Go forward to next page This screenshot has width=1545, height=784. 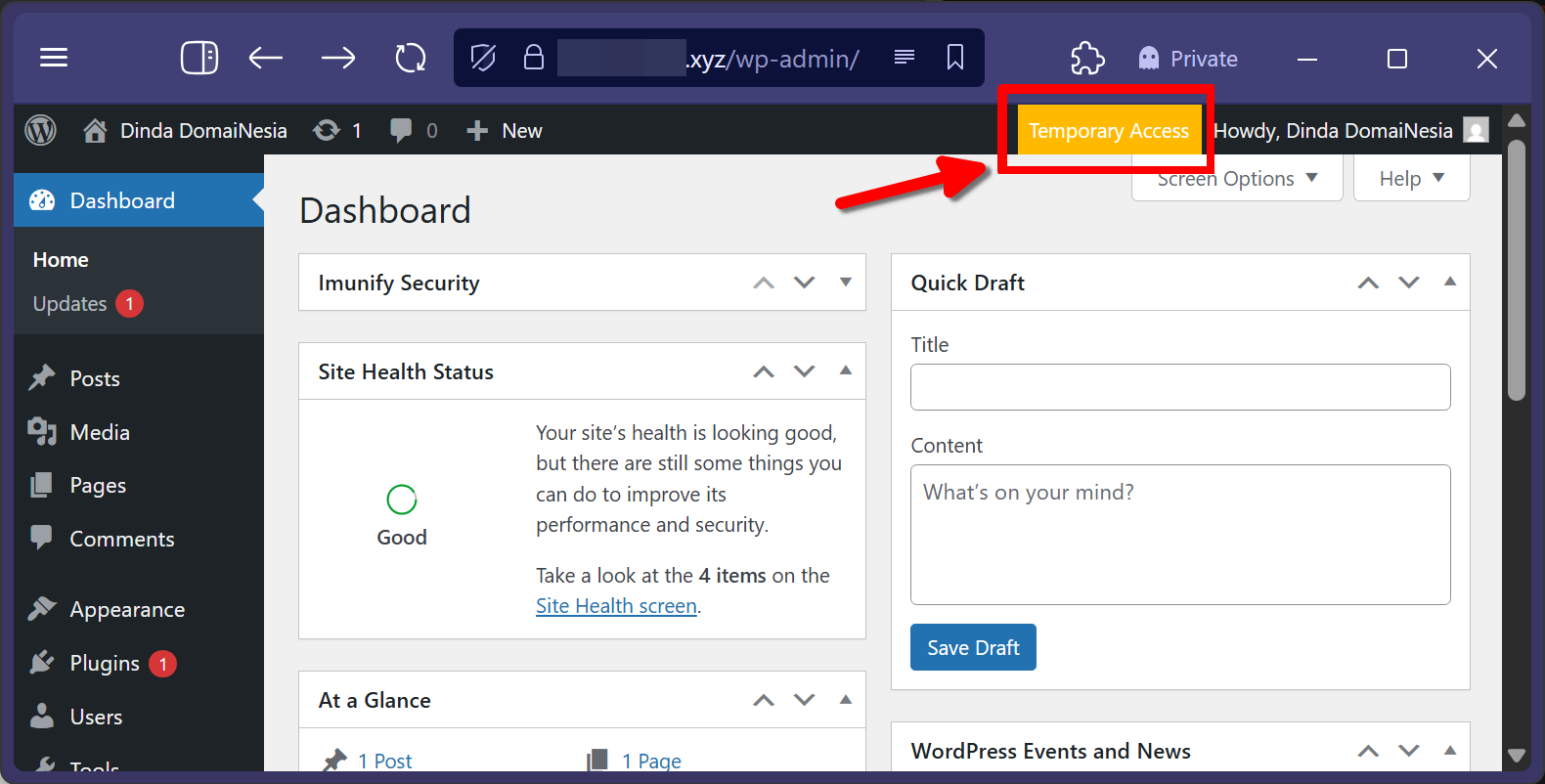(338, 58)
